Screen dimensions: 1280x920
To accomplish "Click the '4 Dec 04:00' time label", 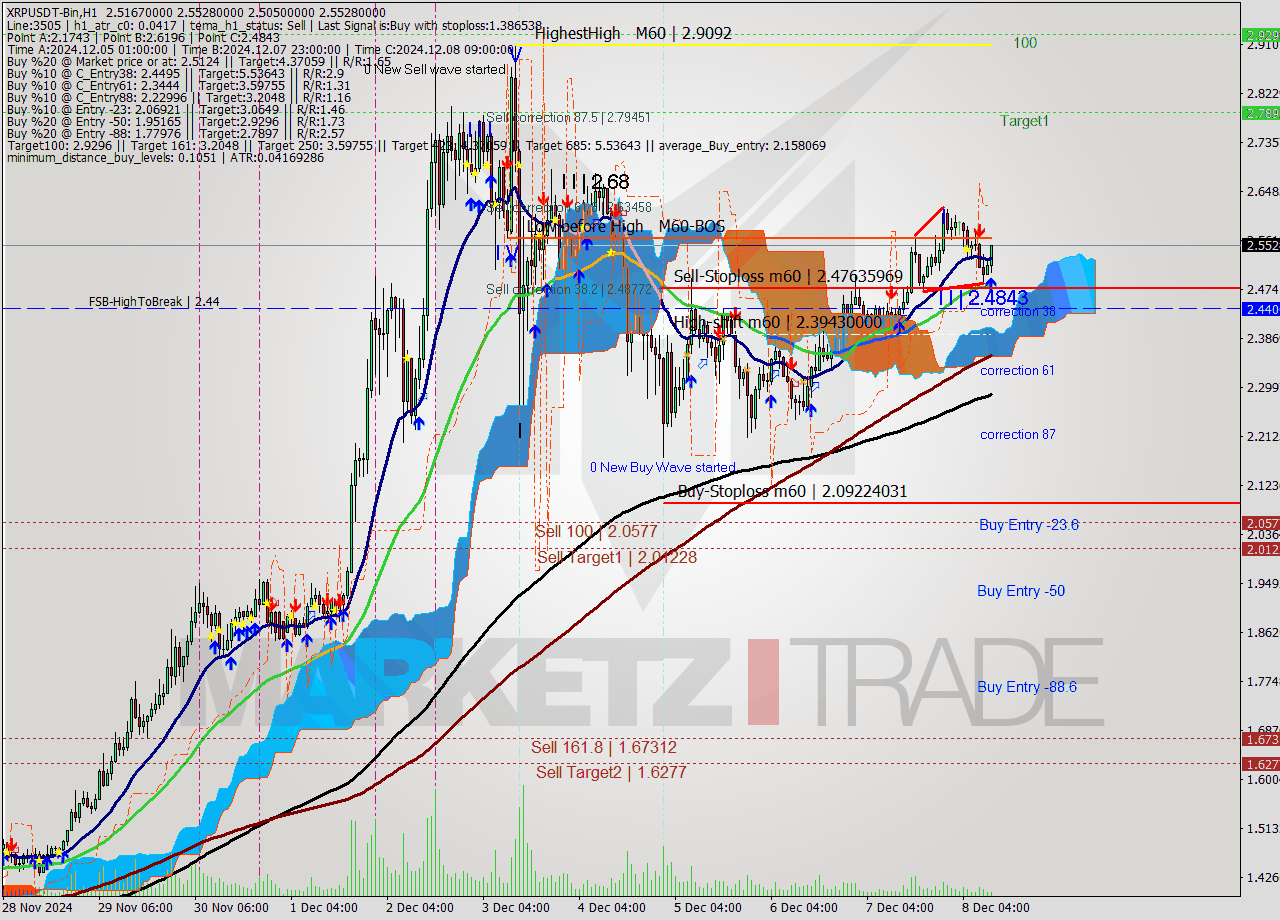I will coord(611,907).
